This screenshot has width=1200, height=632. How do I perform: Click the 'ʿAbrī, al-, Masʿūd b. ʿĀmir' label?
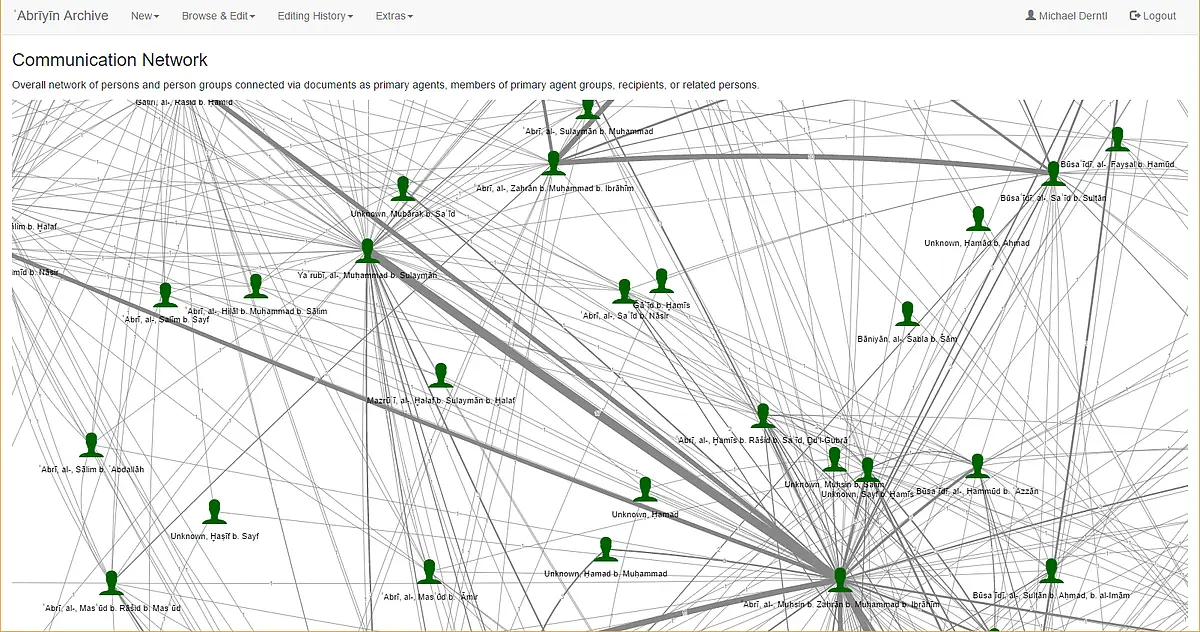click(x=430, y=597)
